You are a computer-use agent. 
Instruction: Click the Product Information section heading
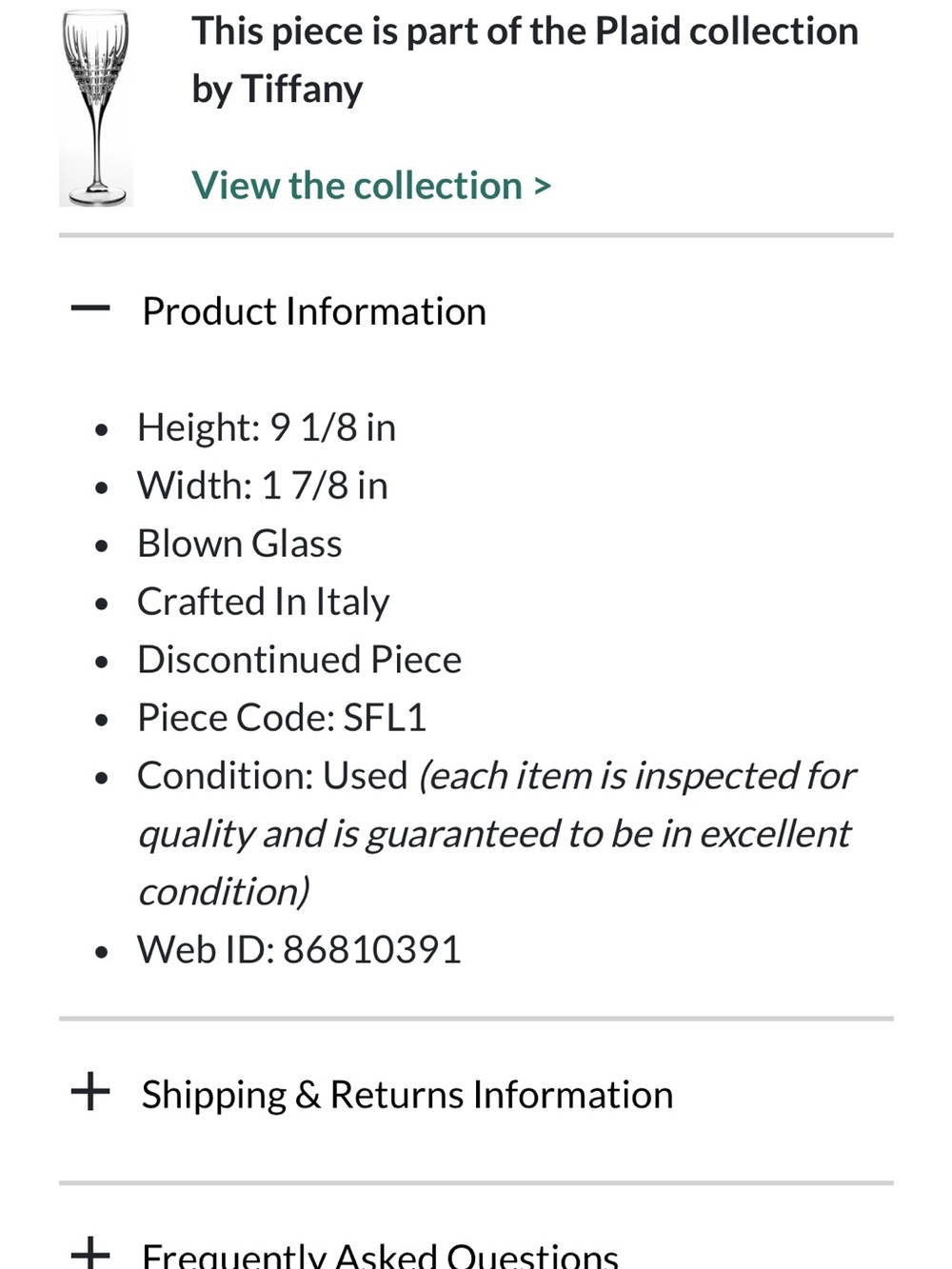pos(314,311)
